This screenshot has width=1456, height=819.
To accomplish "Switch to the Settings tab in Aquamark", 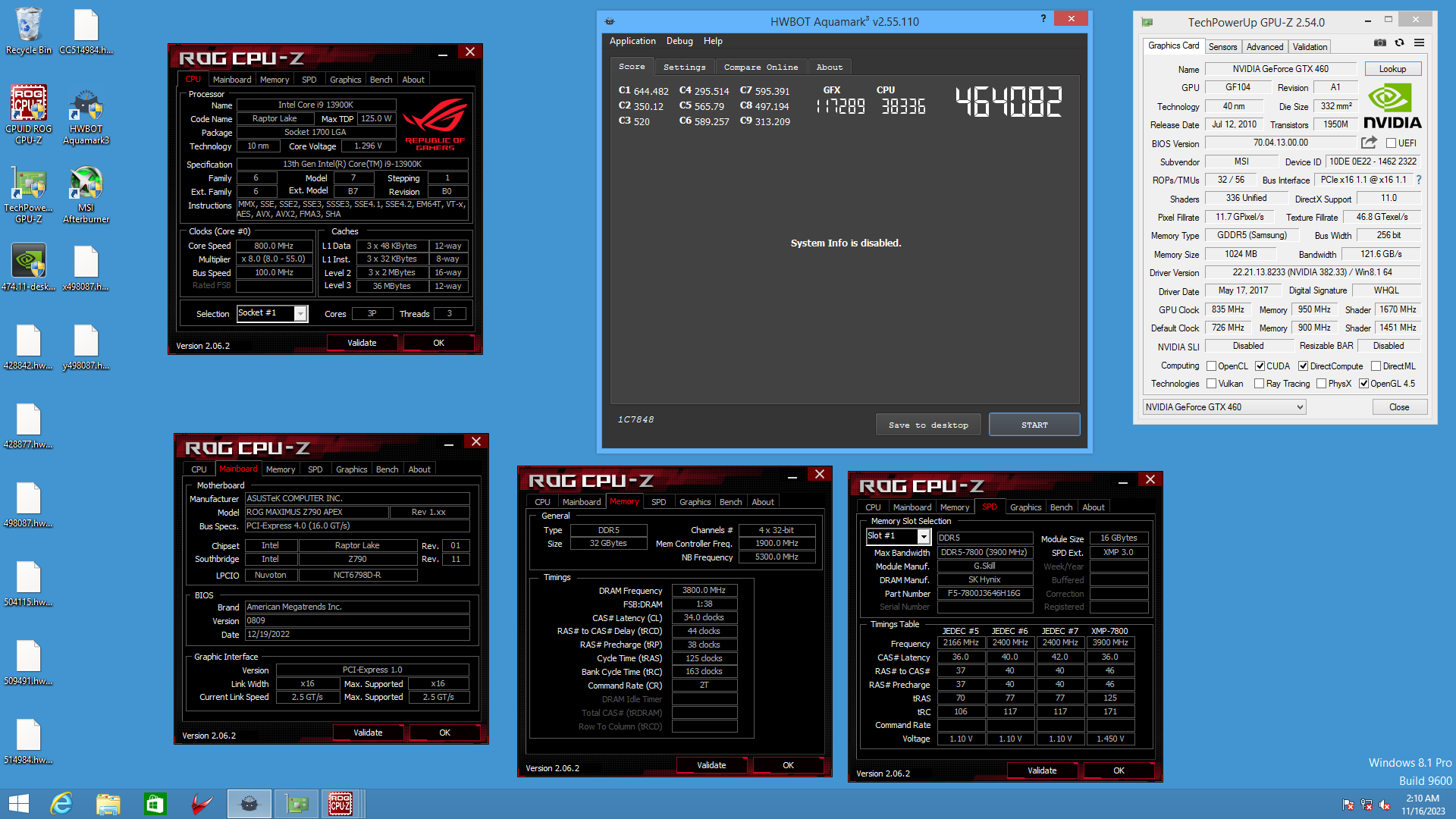I will (x=684, y=67).
